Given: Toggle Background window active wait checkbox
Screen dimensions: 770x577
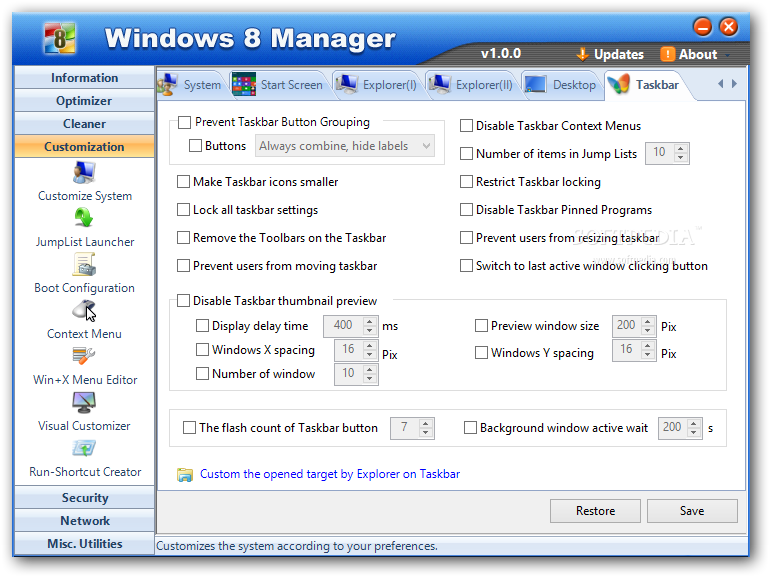Looking at the screenshot, I should tap(470, 428).
